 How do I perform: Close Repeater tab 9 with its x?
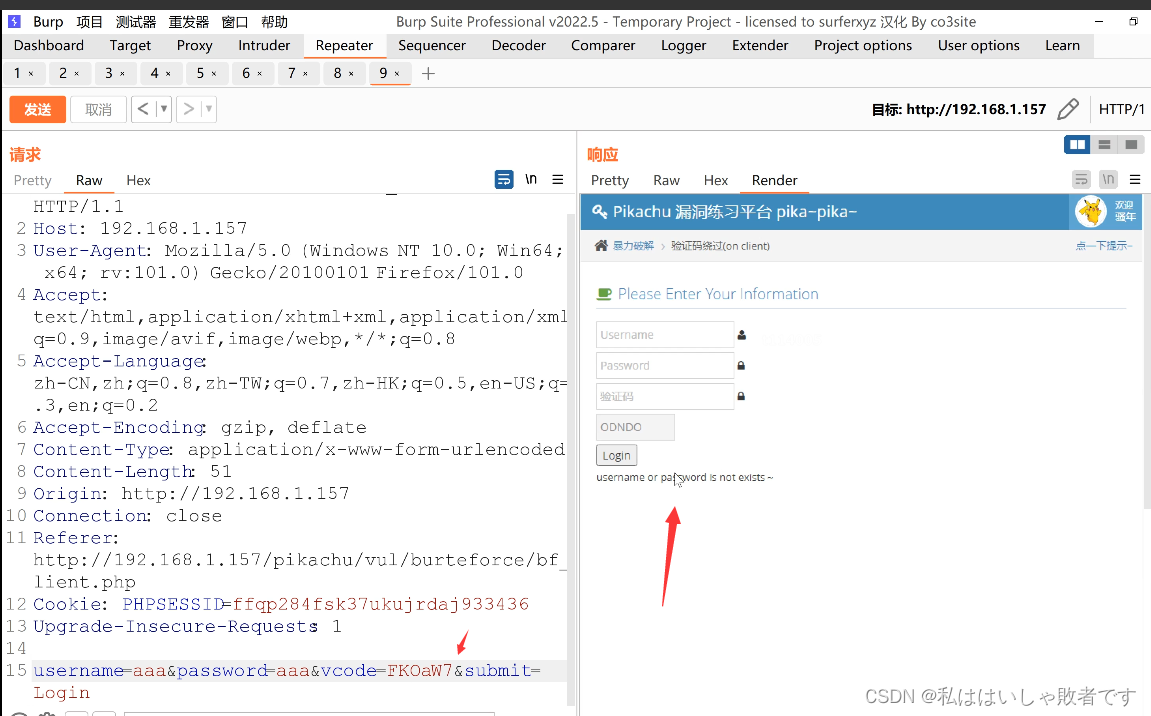pos(397,74)
